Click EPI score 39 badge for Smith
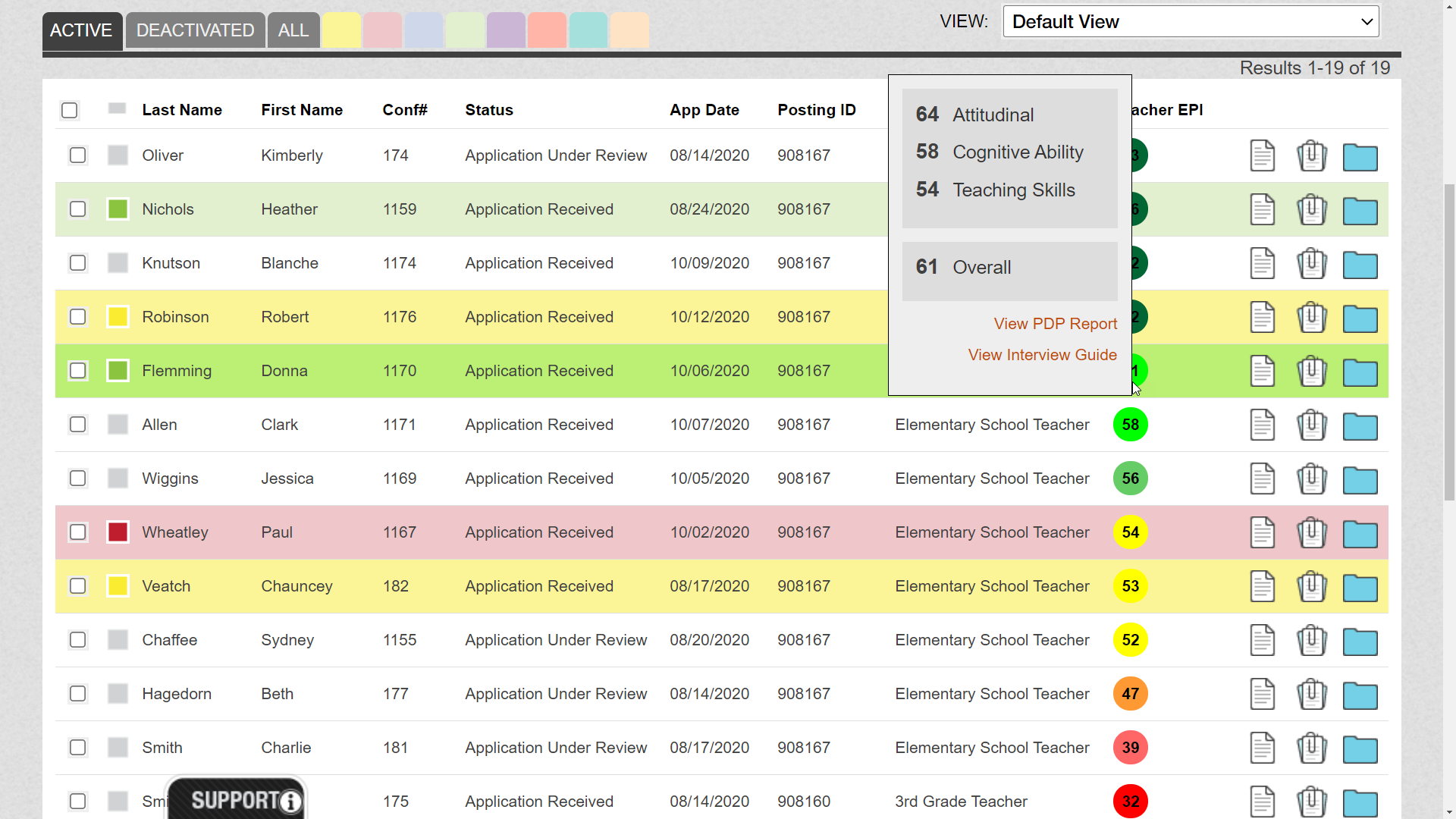This screenshot has height=819, width=1456. (1130, 748)
